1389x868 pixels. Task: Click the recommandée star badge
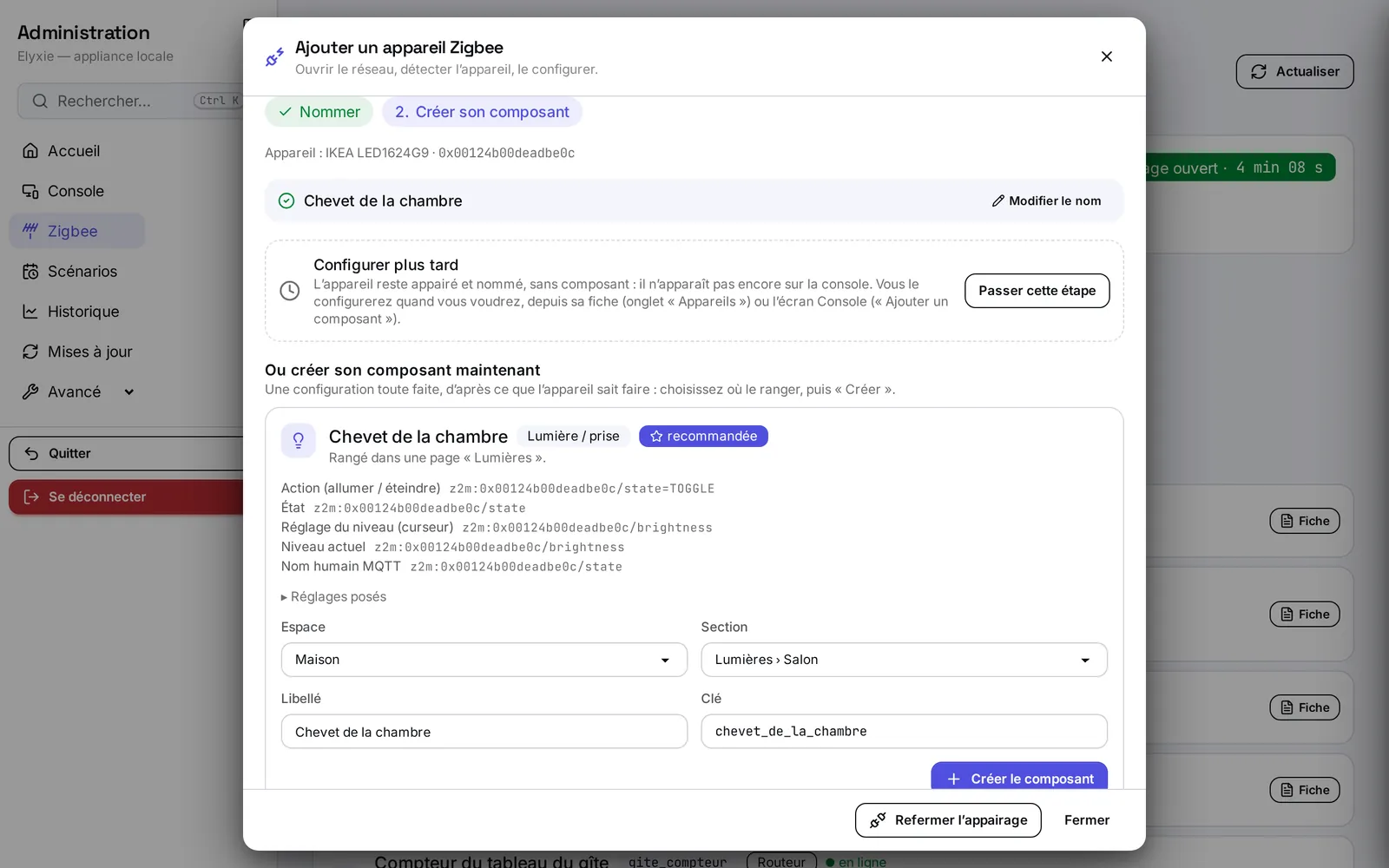click(x=703, y=437)
